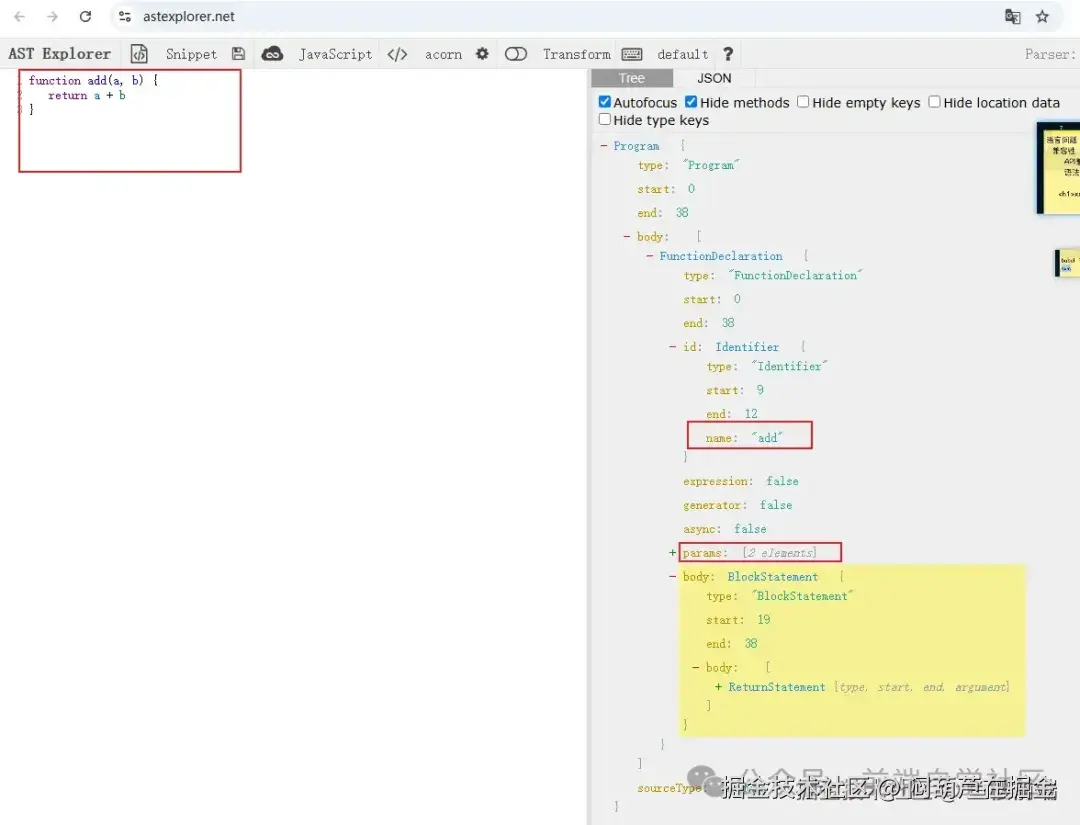The width and height of the screenshot is (1080, 825).
Task: Expand the ReturnStatement node
Action: [718, 687]
